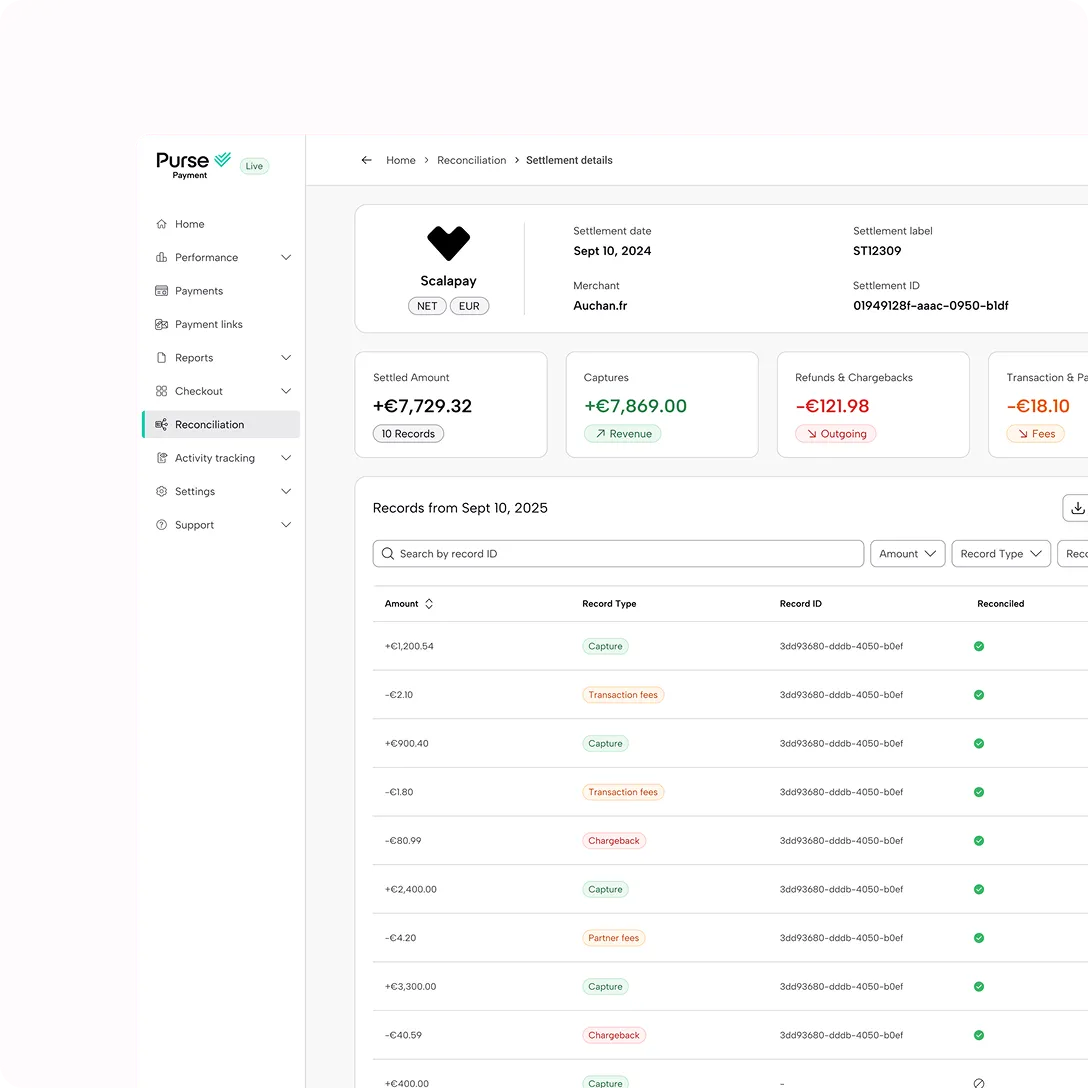Click the Partner fees record type tag

click(x=613, y=937)
